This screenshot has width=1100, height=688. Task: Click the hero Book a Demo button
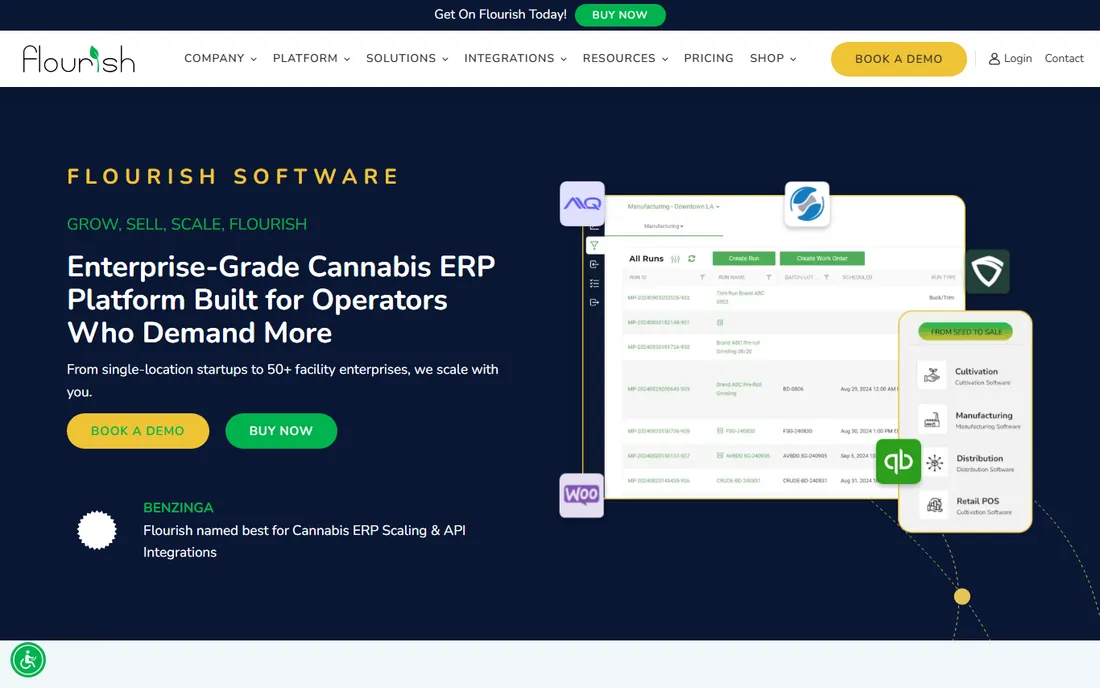coord(138,431)
